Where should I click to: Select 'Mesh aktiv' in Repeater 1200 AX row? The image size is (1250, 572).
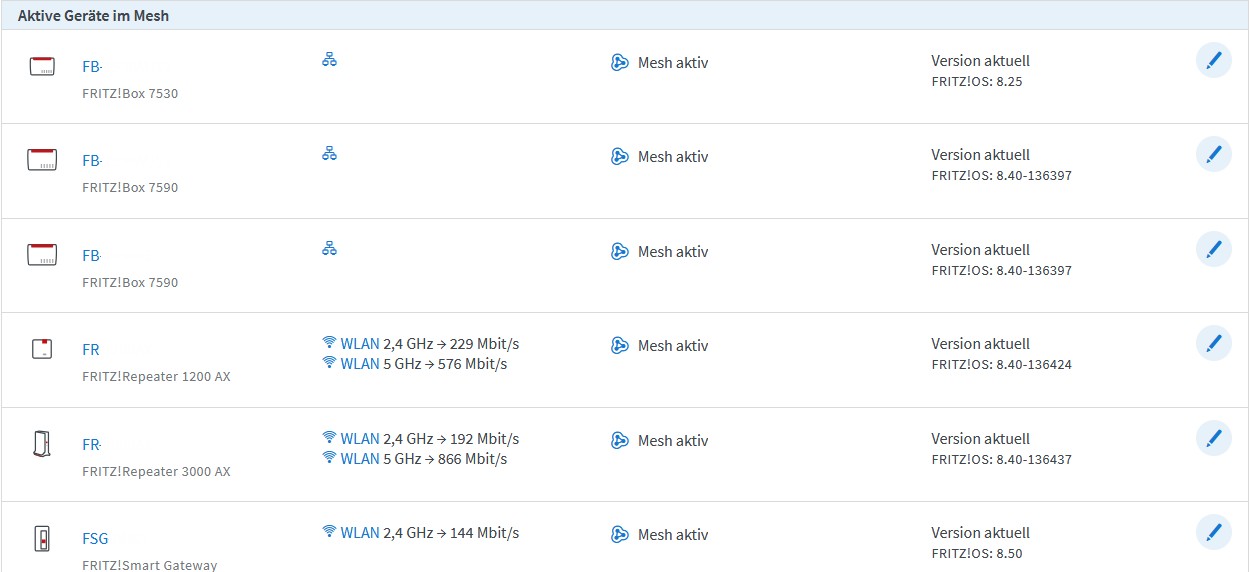673,345
